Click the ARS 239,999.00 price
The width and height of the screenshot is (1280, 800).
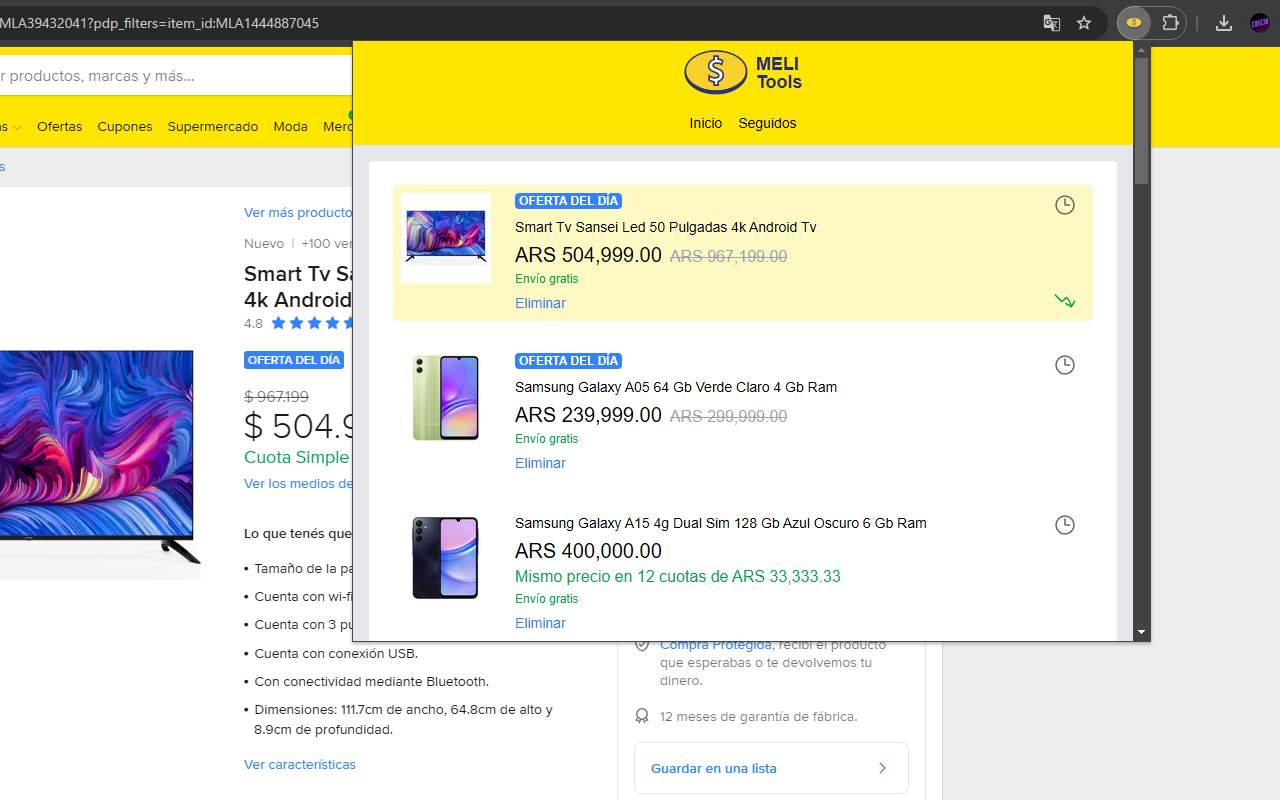click(x=588, y=415)
